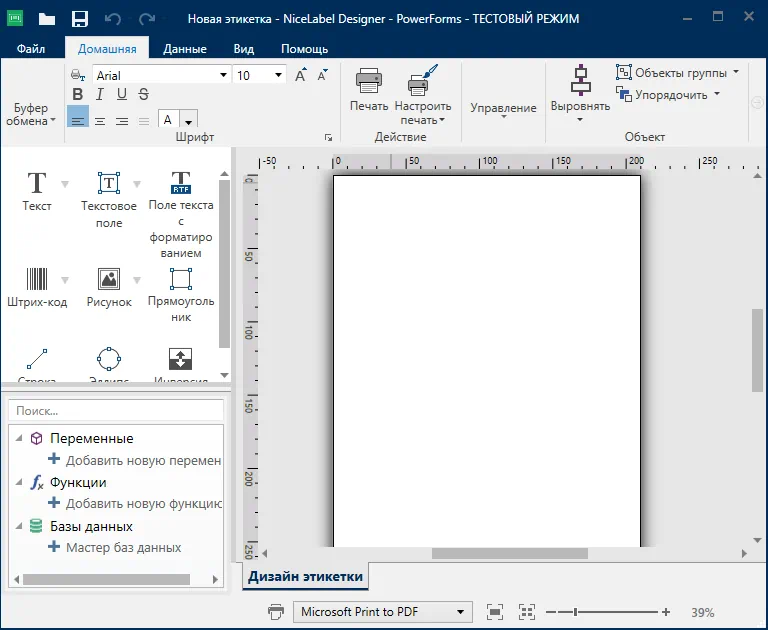The height and width of the screenshot is (630, 768).
Task: Select the inverse object tool
Action: (181, 363)
